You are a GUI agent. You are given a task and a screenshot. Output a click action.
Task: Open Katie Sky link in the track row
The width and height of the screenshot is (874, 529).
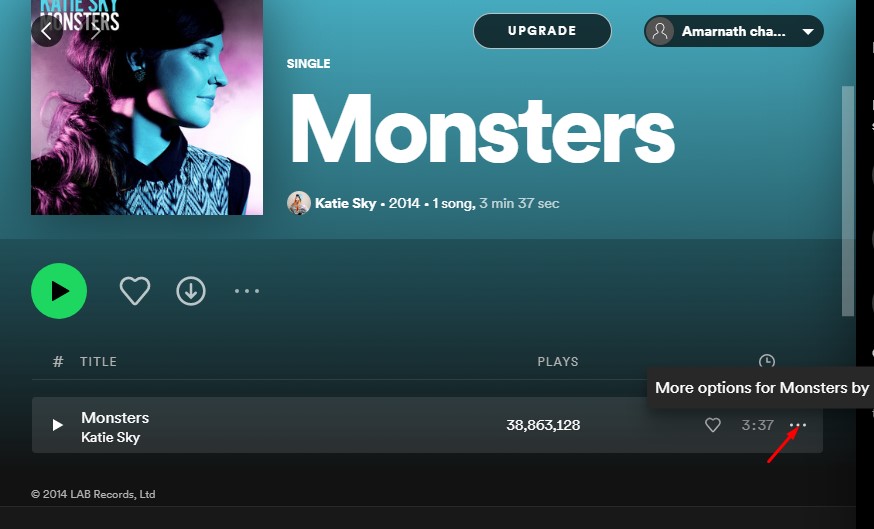click(x=110, y=437)
